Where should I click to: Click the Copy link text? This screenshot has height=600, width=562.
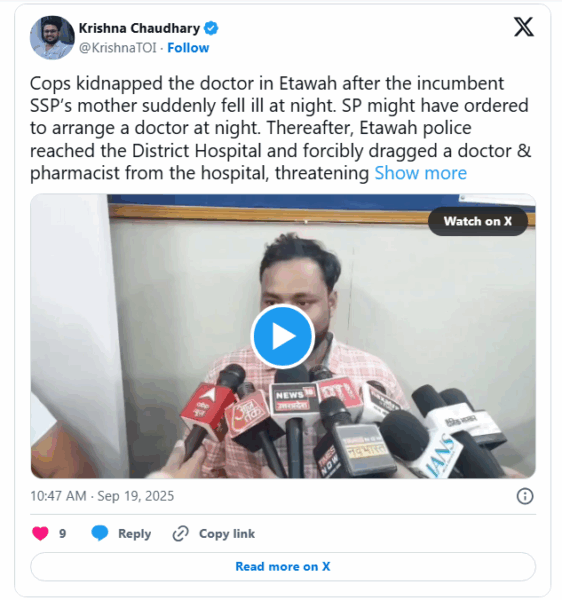click(227, 533)
